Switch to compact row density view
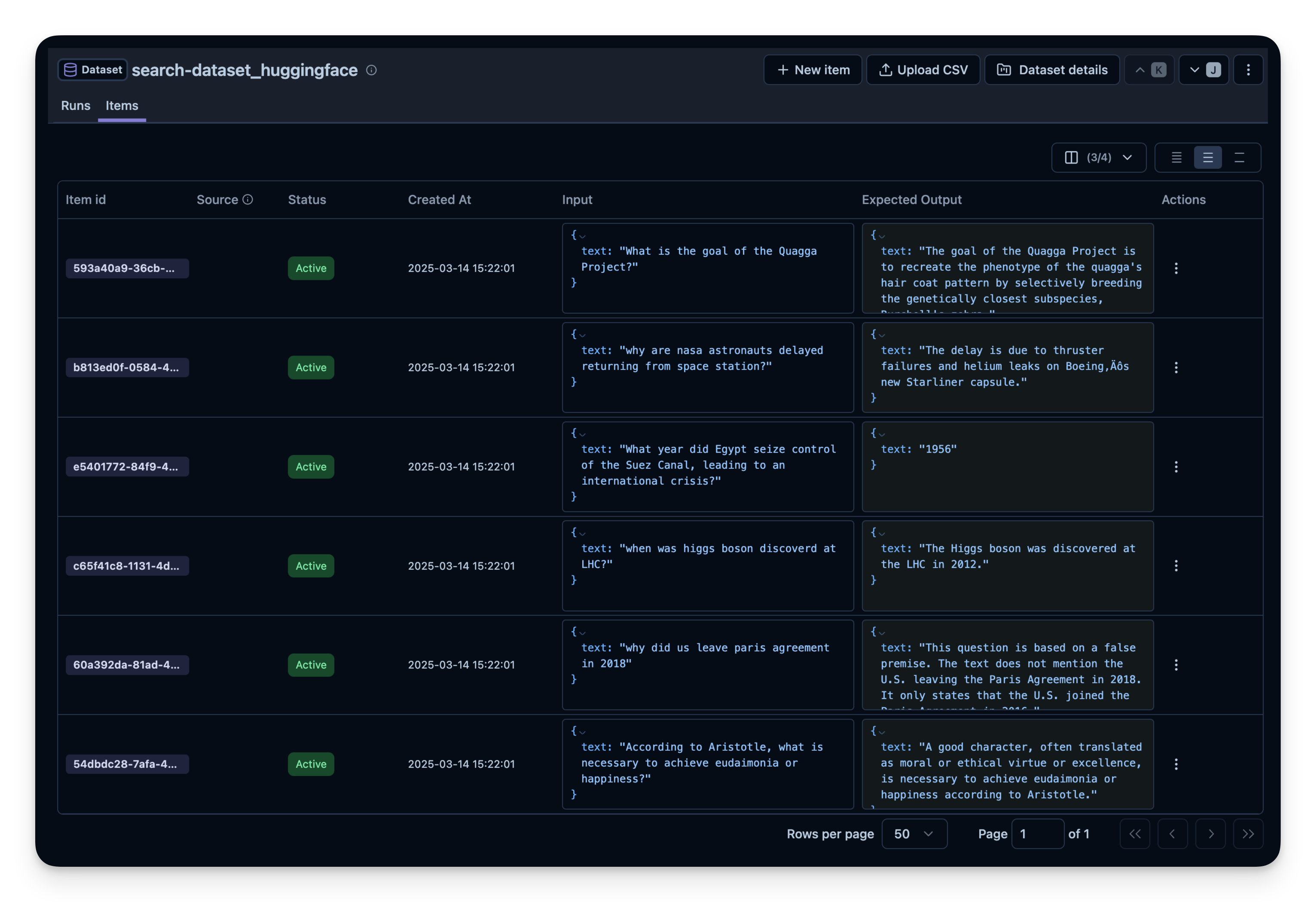 click(1176, 157)
